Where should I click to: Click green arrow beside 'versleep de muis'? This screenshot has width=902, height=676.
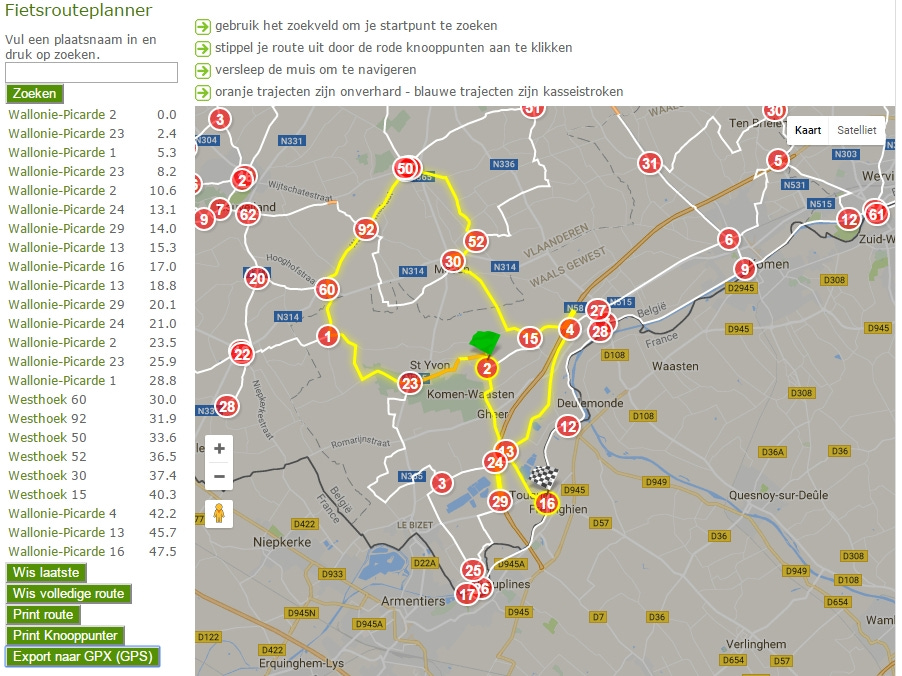pyautogui.click(x=202, y=70)
